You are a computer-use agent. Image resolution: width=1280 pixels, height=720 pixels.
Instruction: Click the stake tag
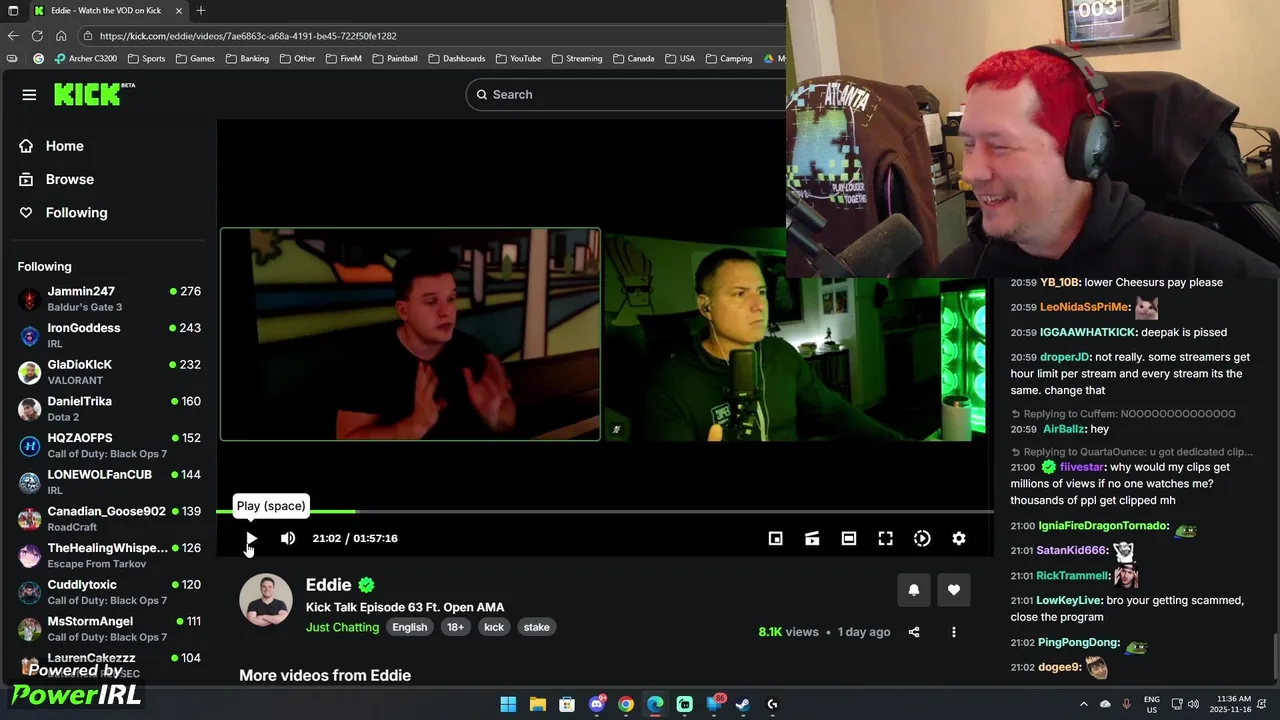tap(536, 627)
